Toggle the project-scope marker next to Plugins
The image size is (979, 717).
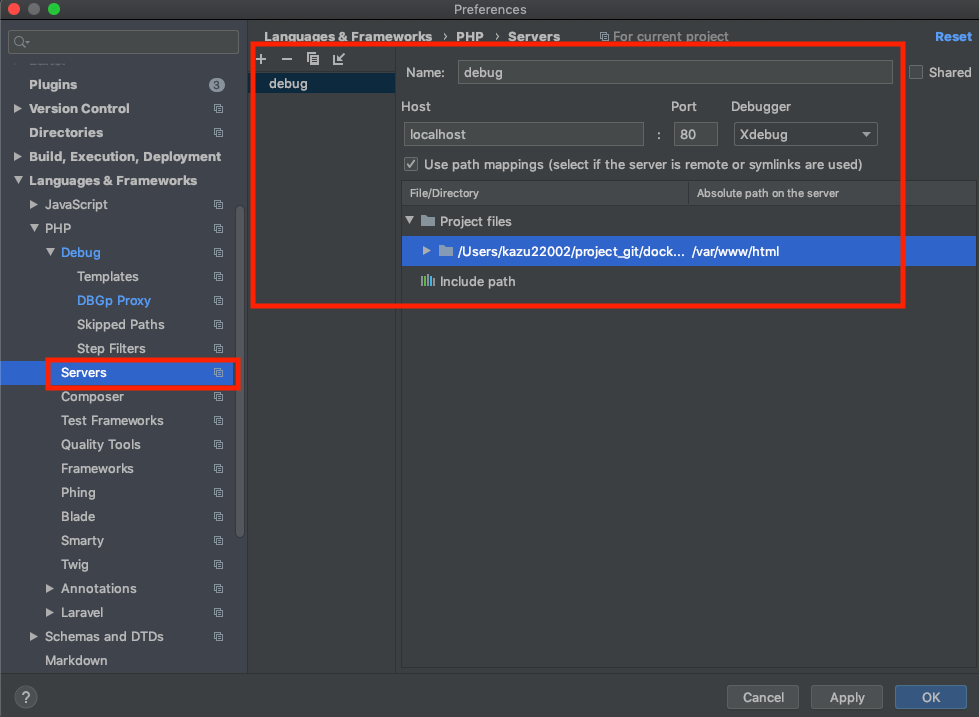tap(217, 84)
